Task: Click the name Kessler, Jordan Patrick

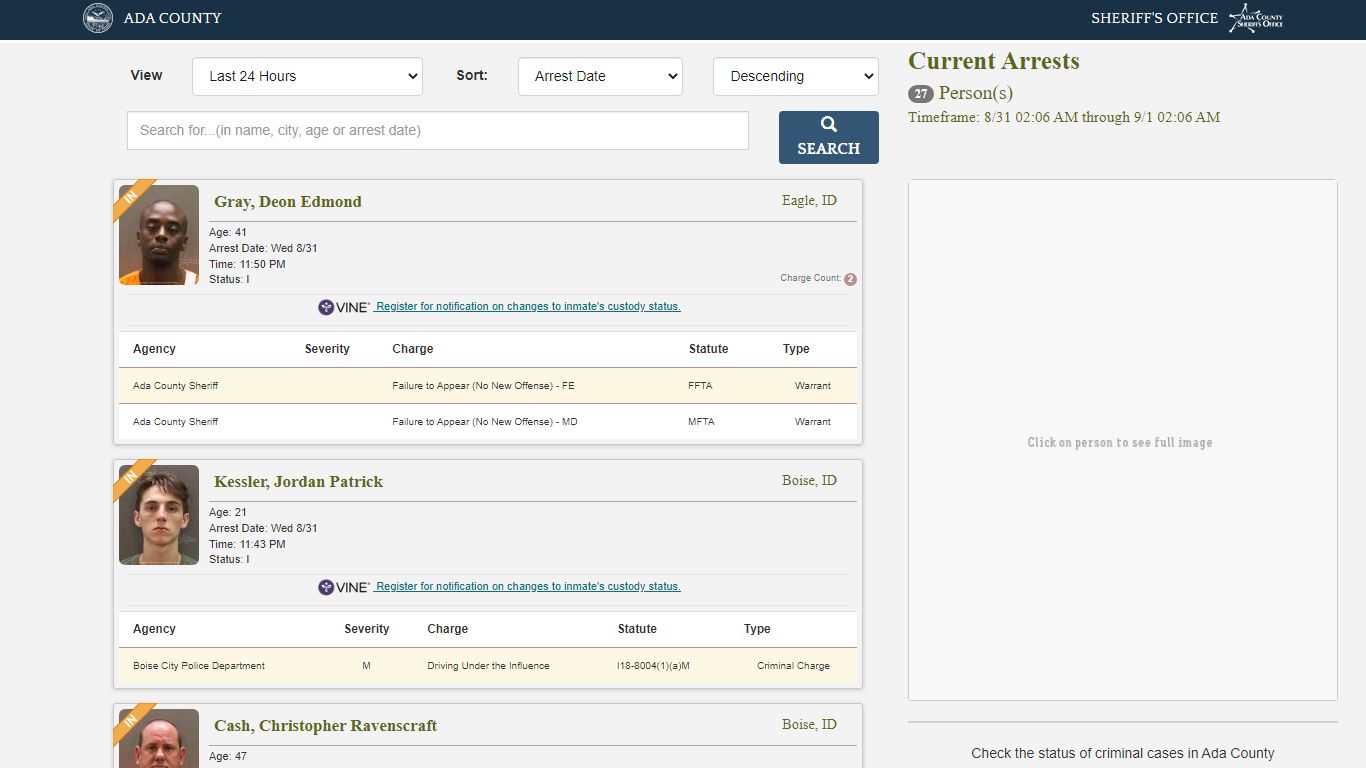Action: tap(299, 482)
